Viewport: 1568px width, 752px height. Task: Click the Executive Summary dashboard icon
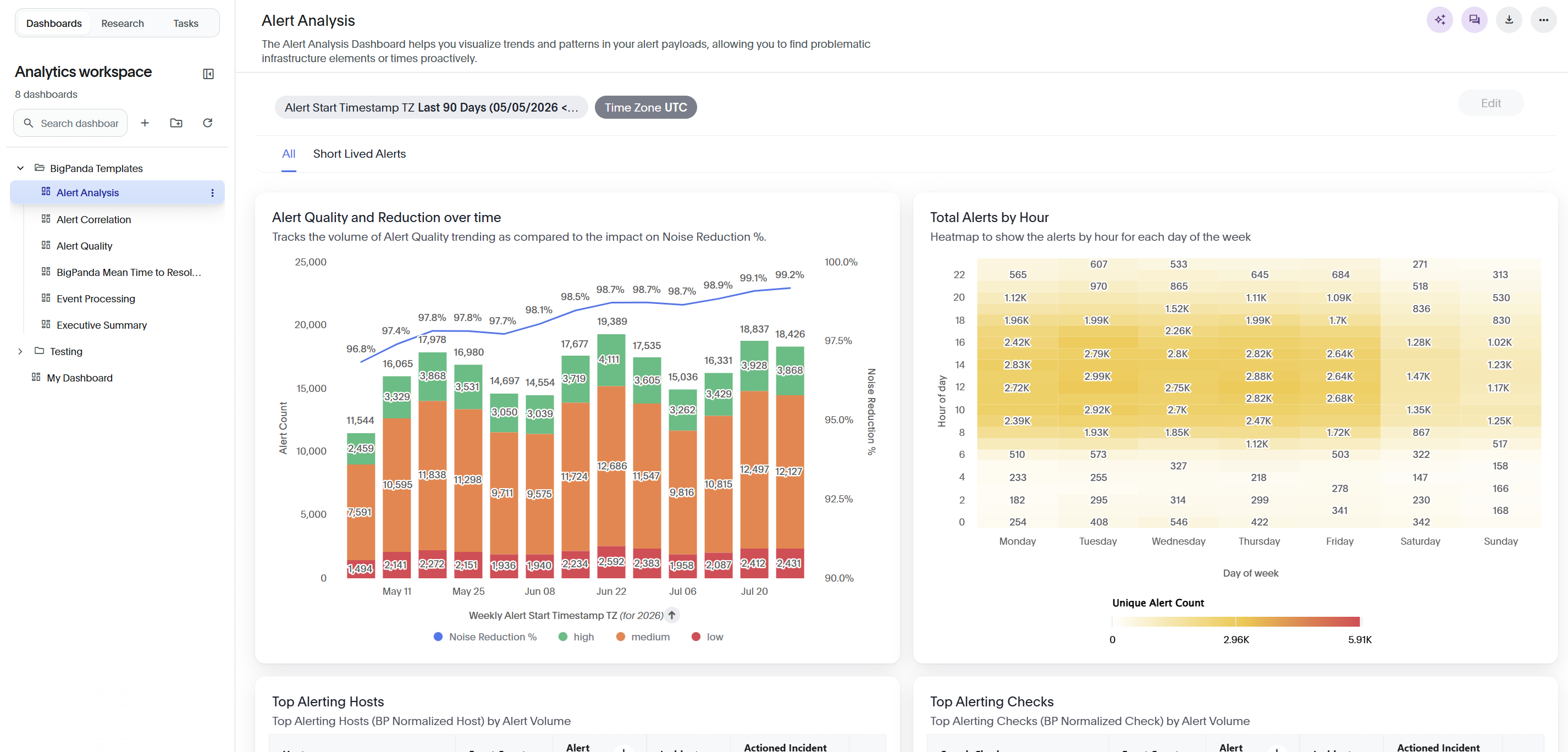pyautogui.click(x=46, y=324)
